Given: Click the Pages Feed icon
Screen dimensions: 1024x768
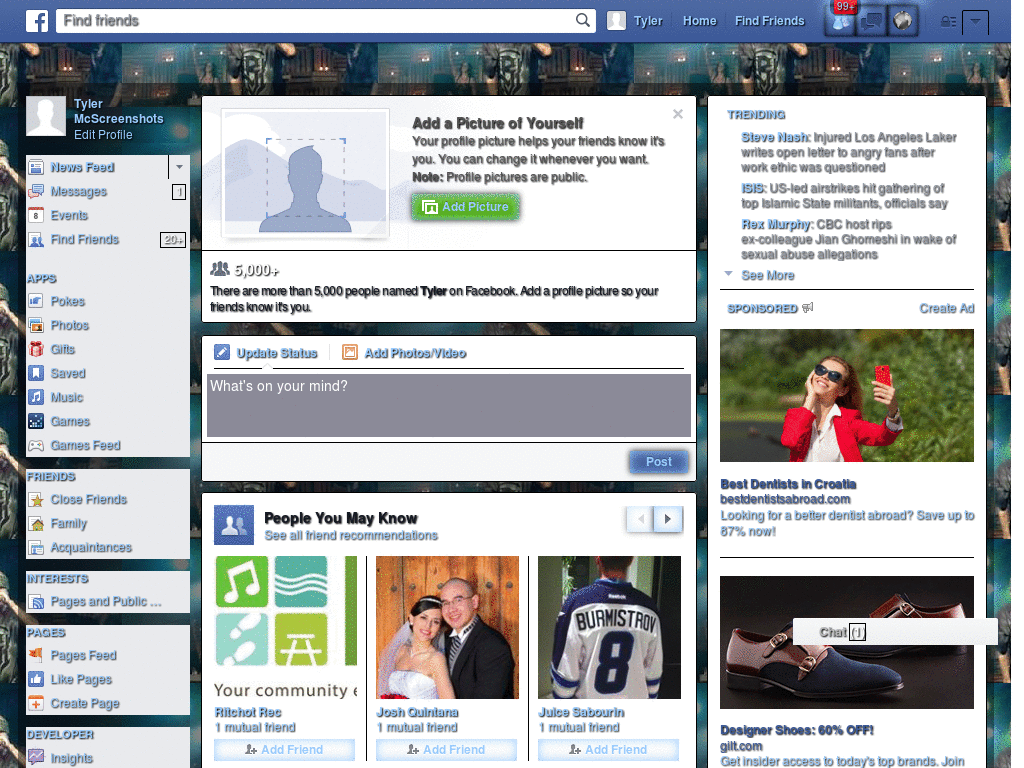Looking at the screenshot, I should (36, 655).
